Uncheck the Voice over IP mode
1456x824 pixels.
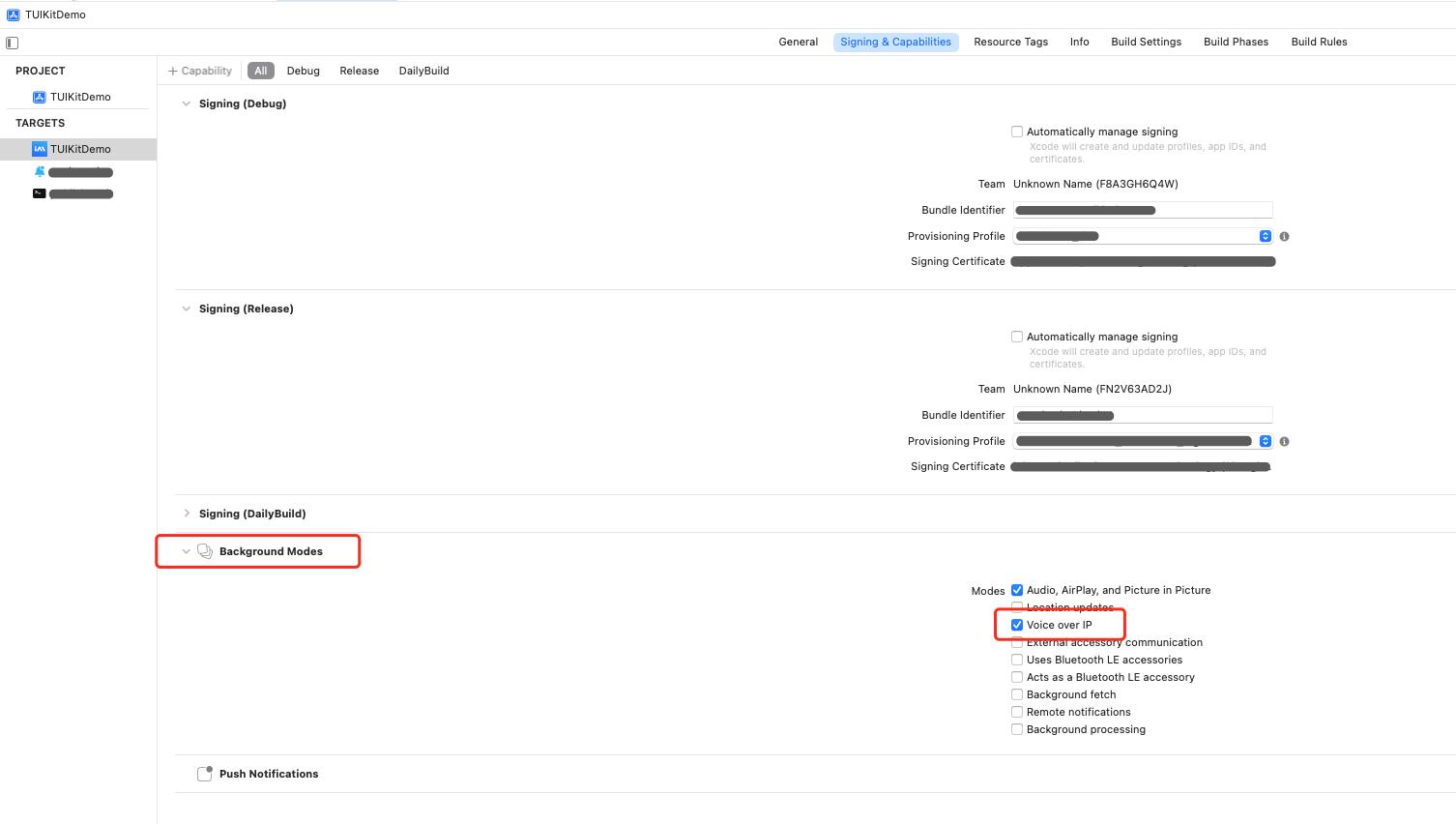pyautogui.click(x=1017, y=625)
